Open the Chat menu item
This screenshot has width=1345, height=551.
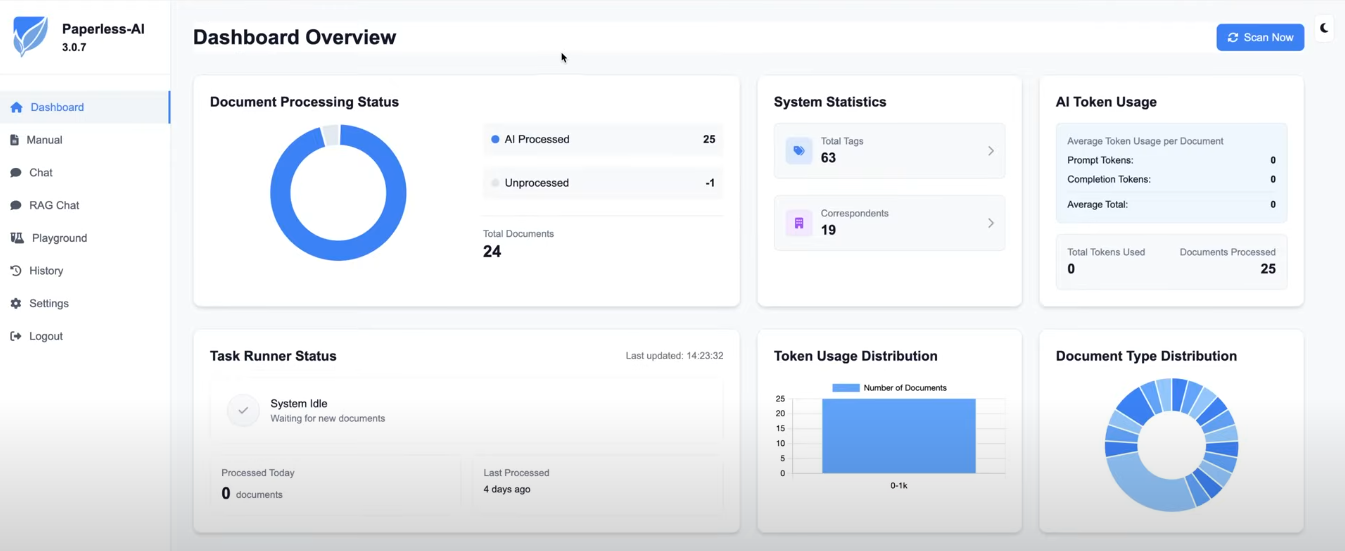pyautogui.click(x=41, y=173)
